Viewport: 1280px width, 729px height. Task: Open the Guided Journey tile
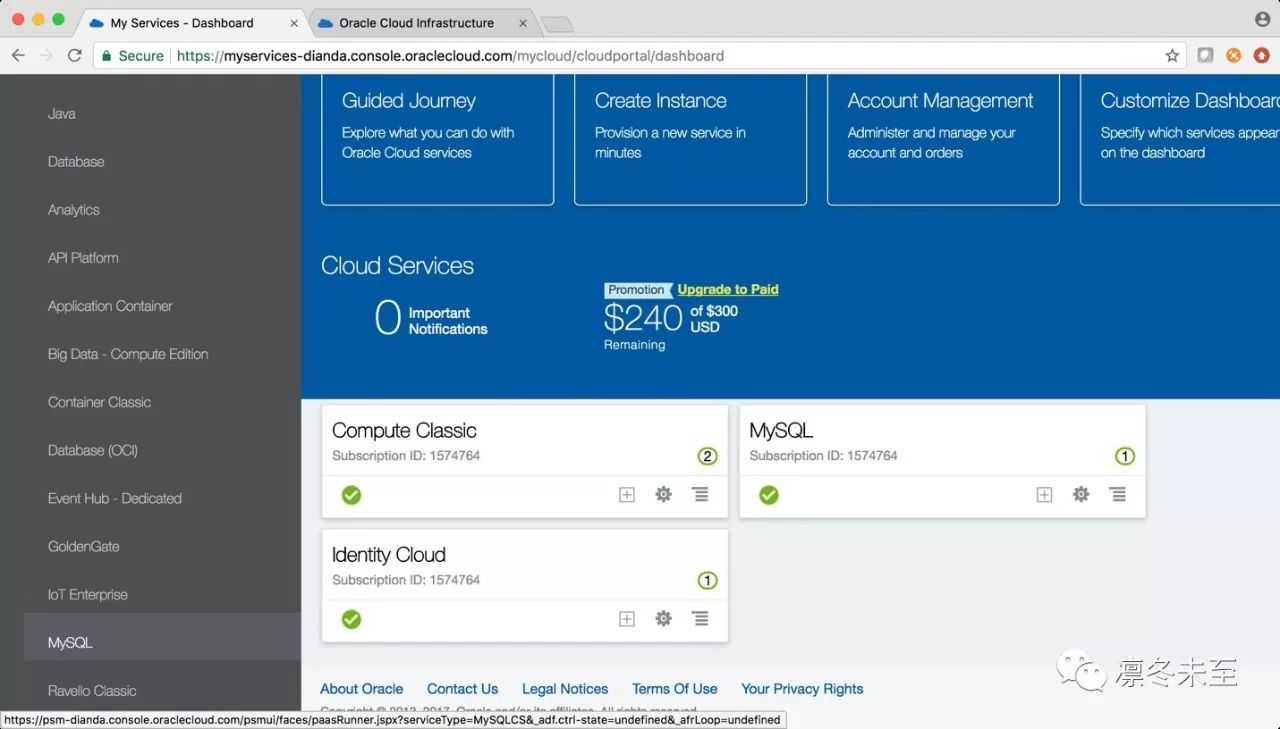438,140
